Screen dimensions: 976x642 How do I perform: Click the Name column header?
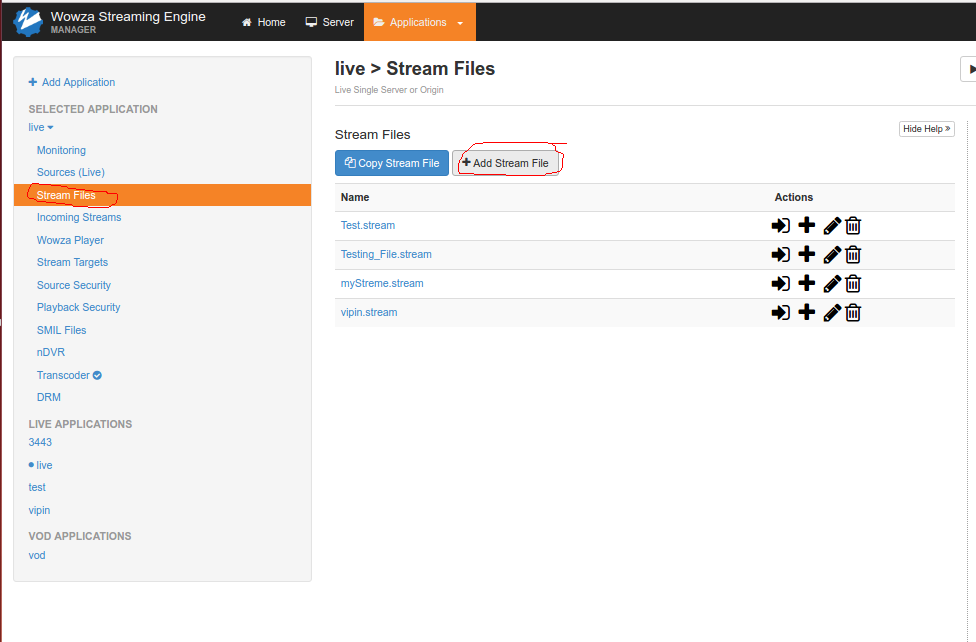(355, 197)
